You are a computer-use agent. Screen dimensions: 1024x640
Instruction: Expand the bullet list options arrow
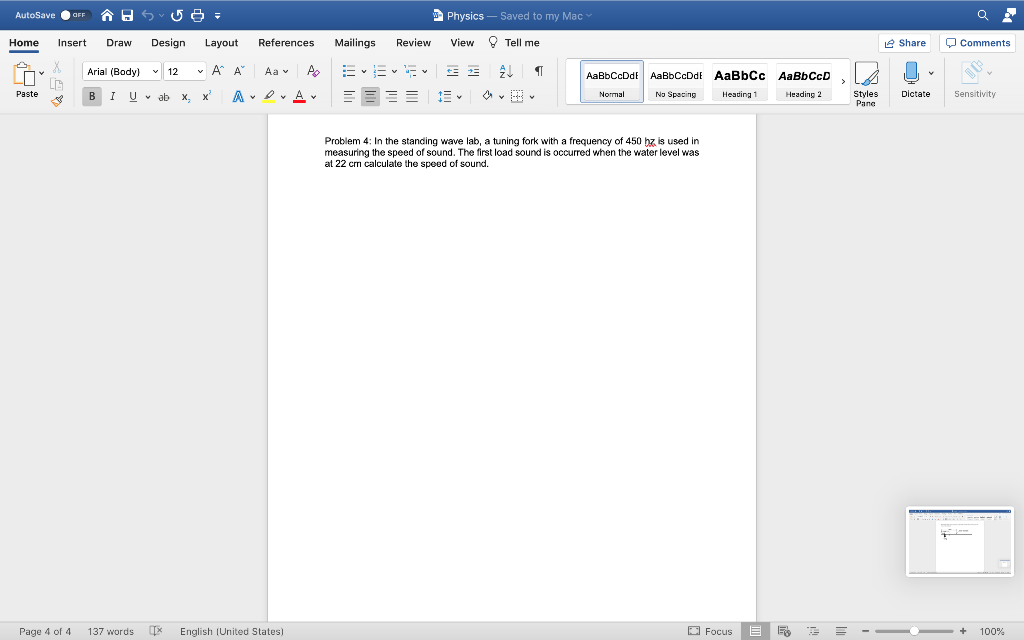[364, 71]
